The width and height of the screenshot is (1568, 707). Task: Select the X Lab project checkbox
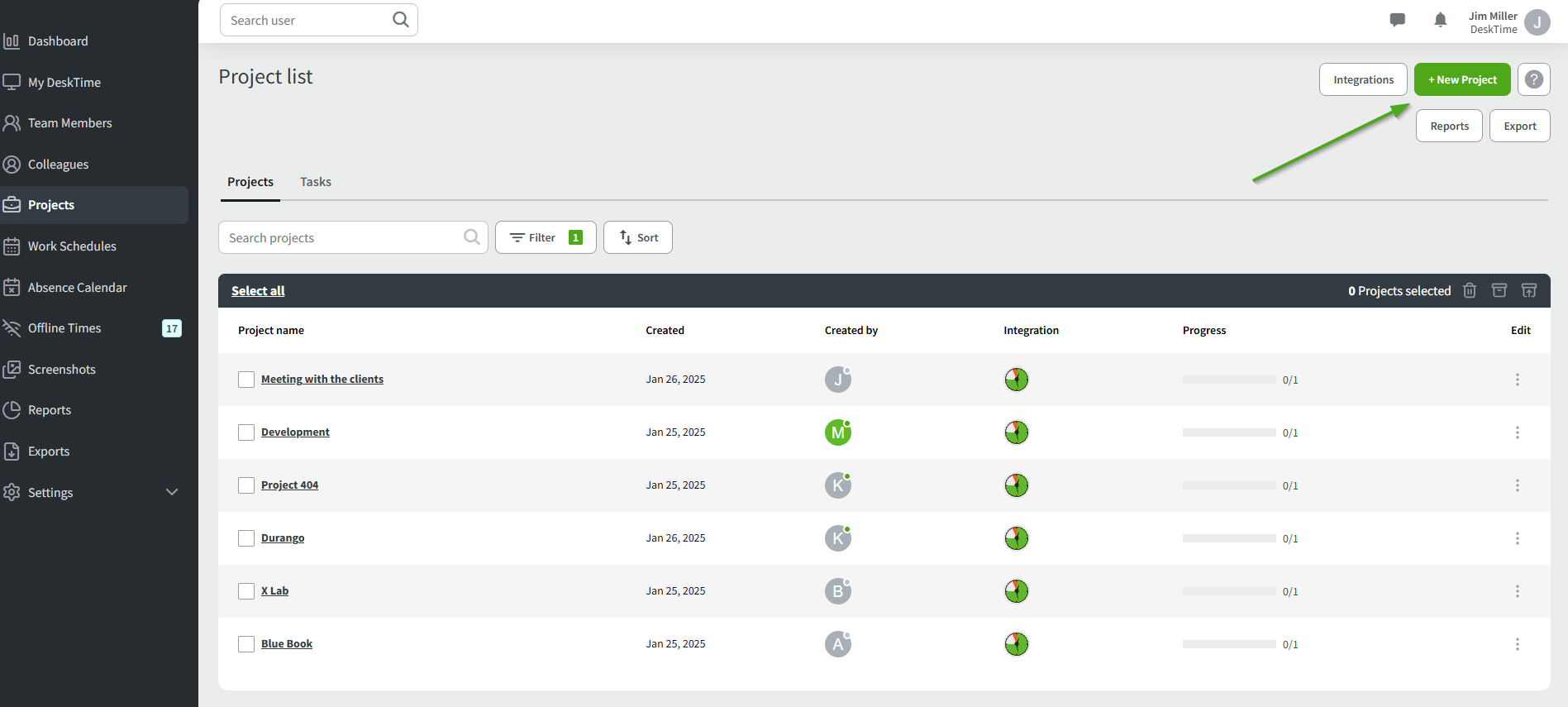pyautogui.click(x=246, y=591)
